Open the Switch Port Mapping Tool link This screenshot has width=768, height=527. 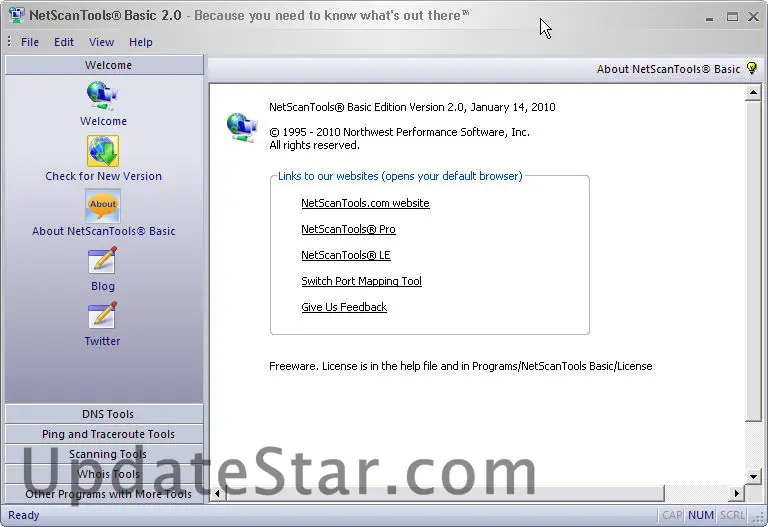click(x=361, y=281)
